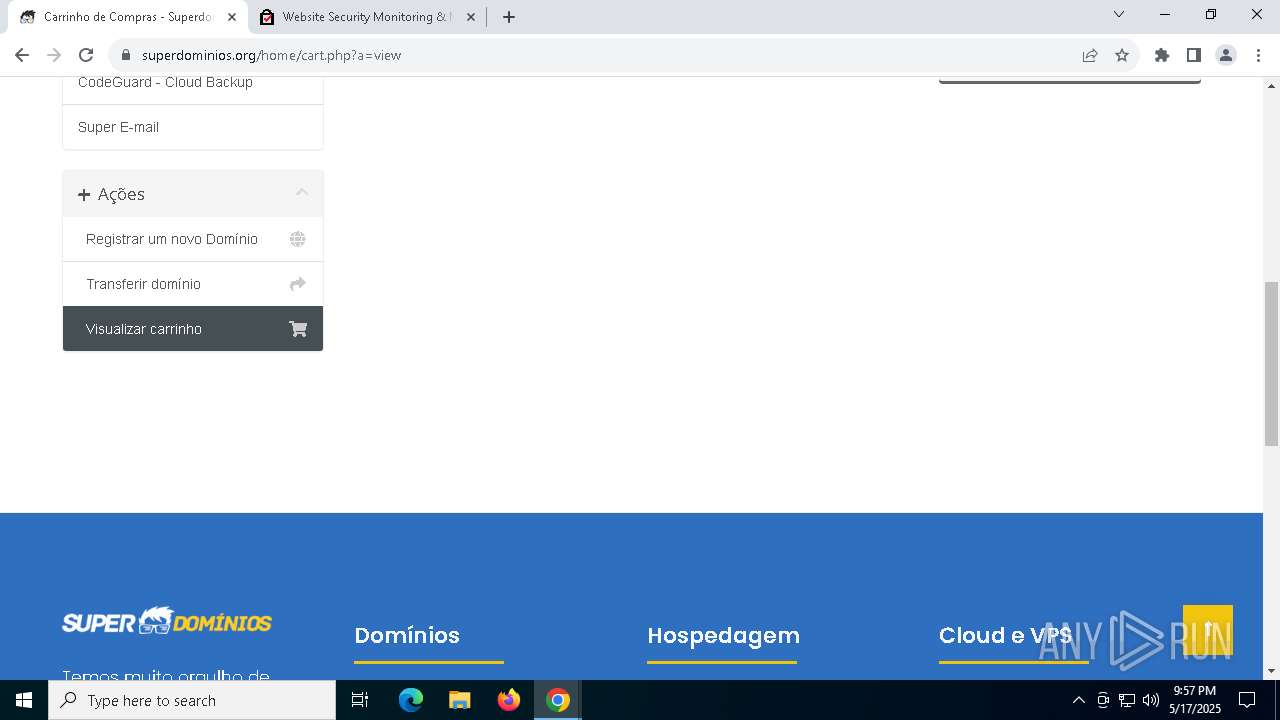Click the Super Domínios footer logo
Image resolution: width=1280 pixels, height=720 pixels.
pos(167,621)
